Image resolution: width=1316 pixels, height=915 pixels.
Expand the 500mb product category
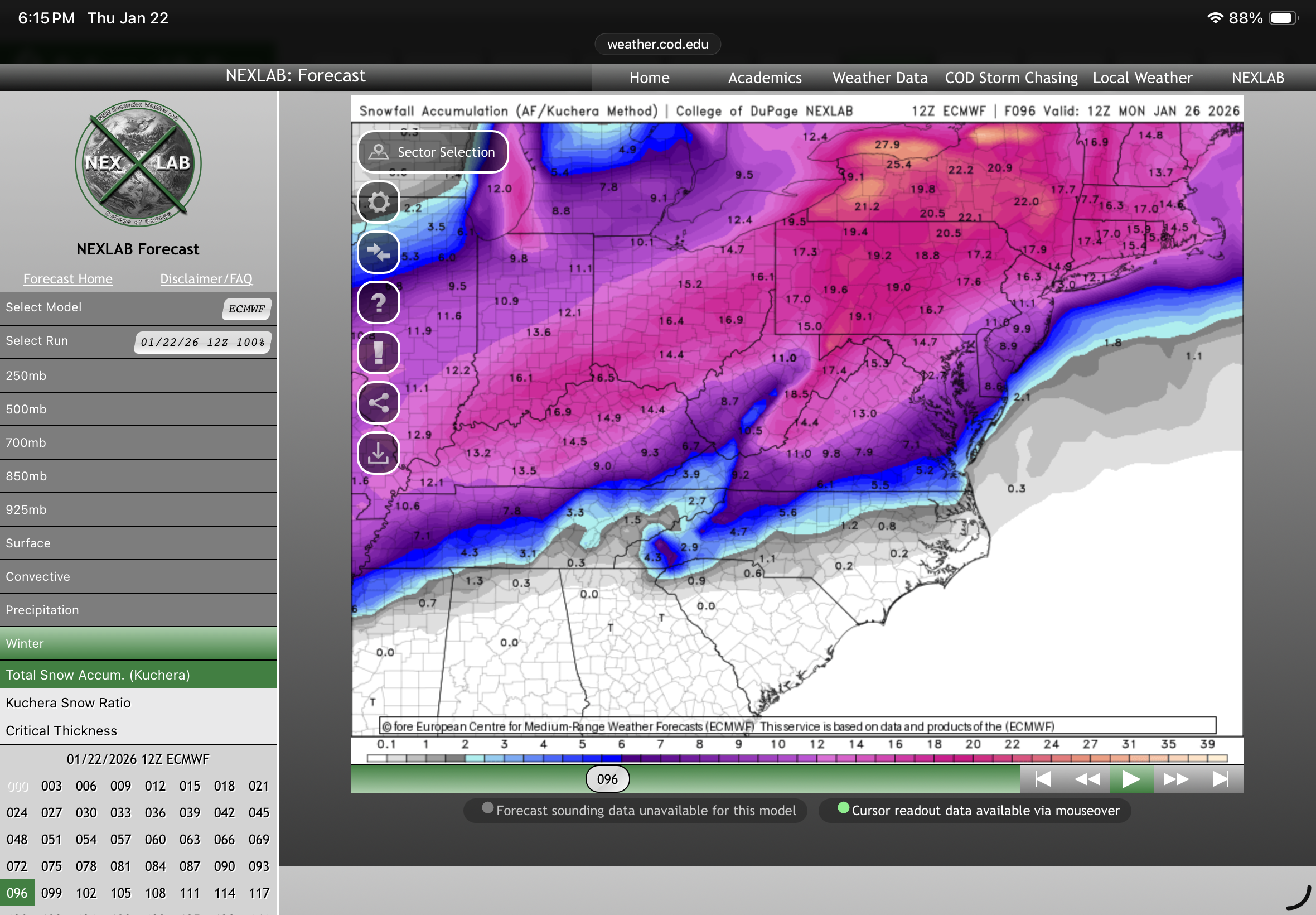pos(138,409)
